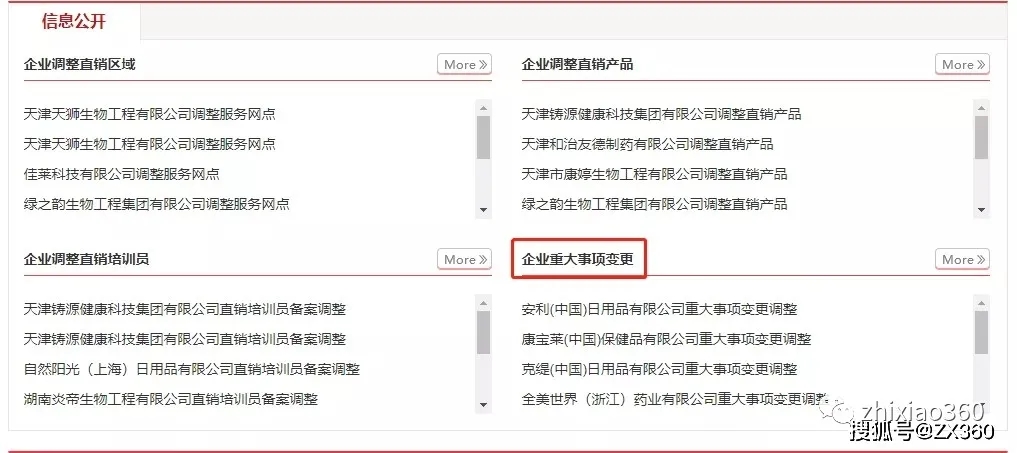The image size is (1017, 453).
Task: Open 安利(中国)日用品有限公司重大事项变更调整 link
Action: (x=660, y=309)
